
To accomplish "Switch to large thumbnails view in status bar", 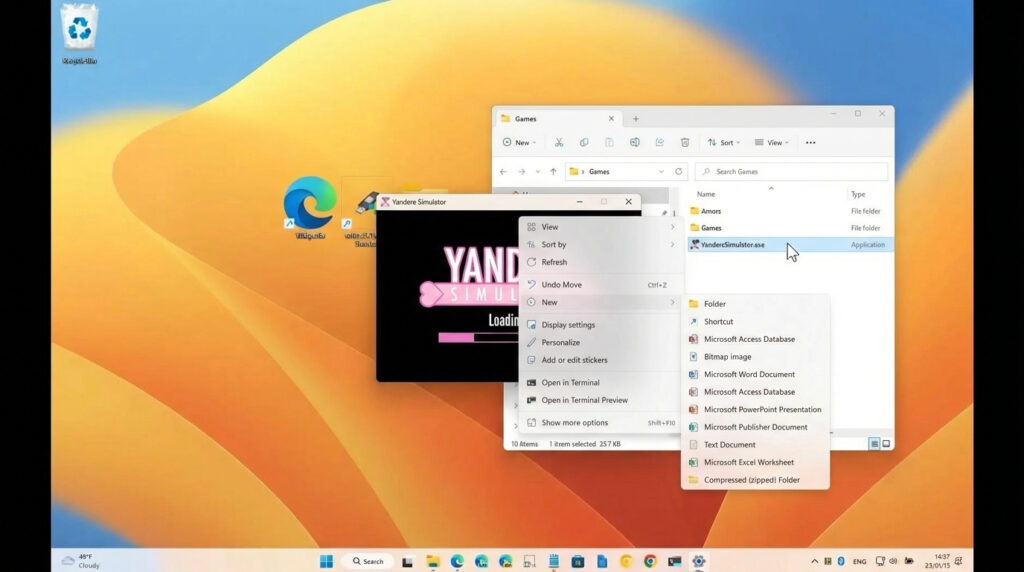I will (x=886, y=443).
